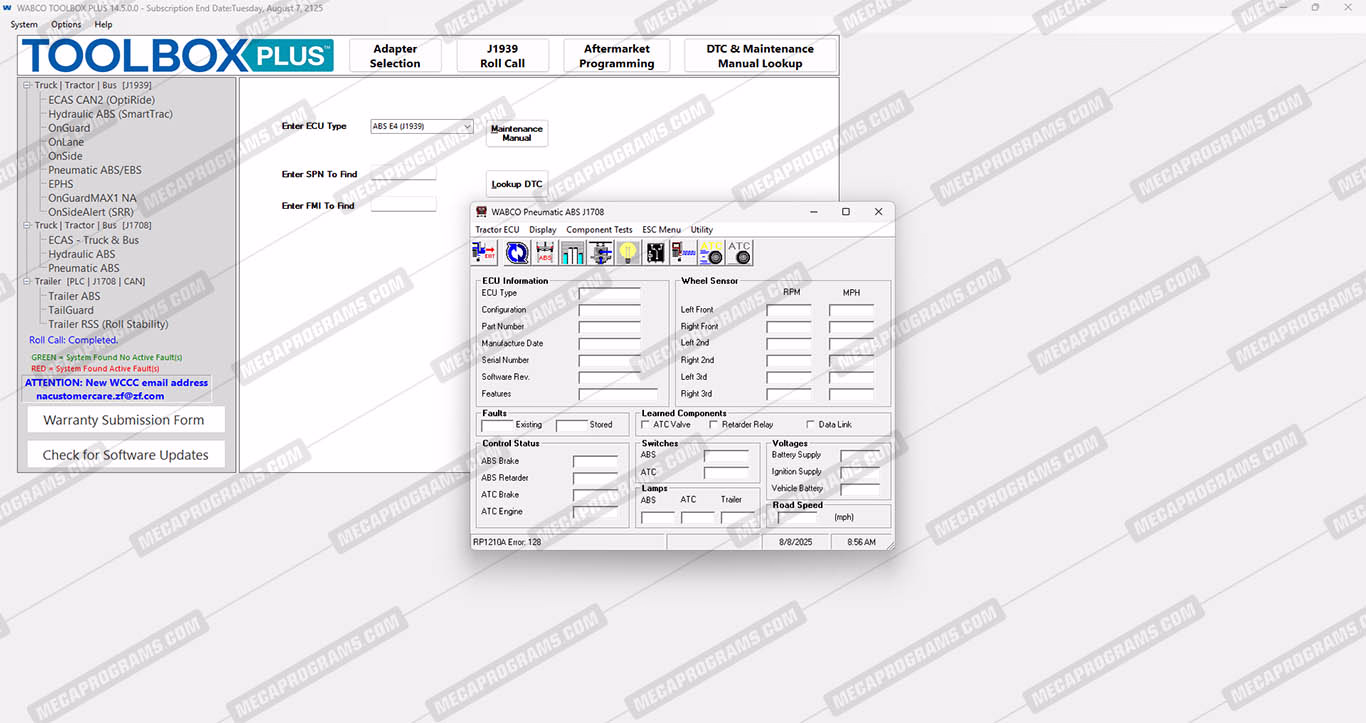The height and width of the screenshot is (723, 1366).
Task: Select OnSide in the tree
Action: click(x=65, y=156)
